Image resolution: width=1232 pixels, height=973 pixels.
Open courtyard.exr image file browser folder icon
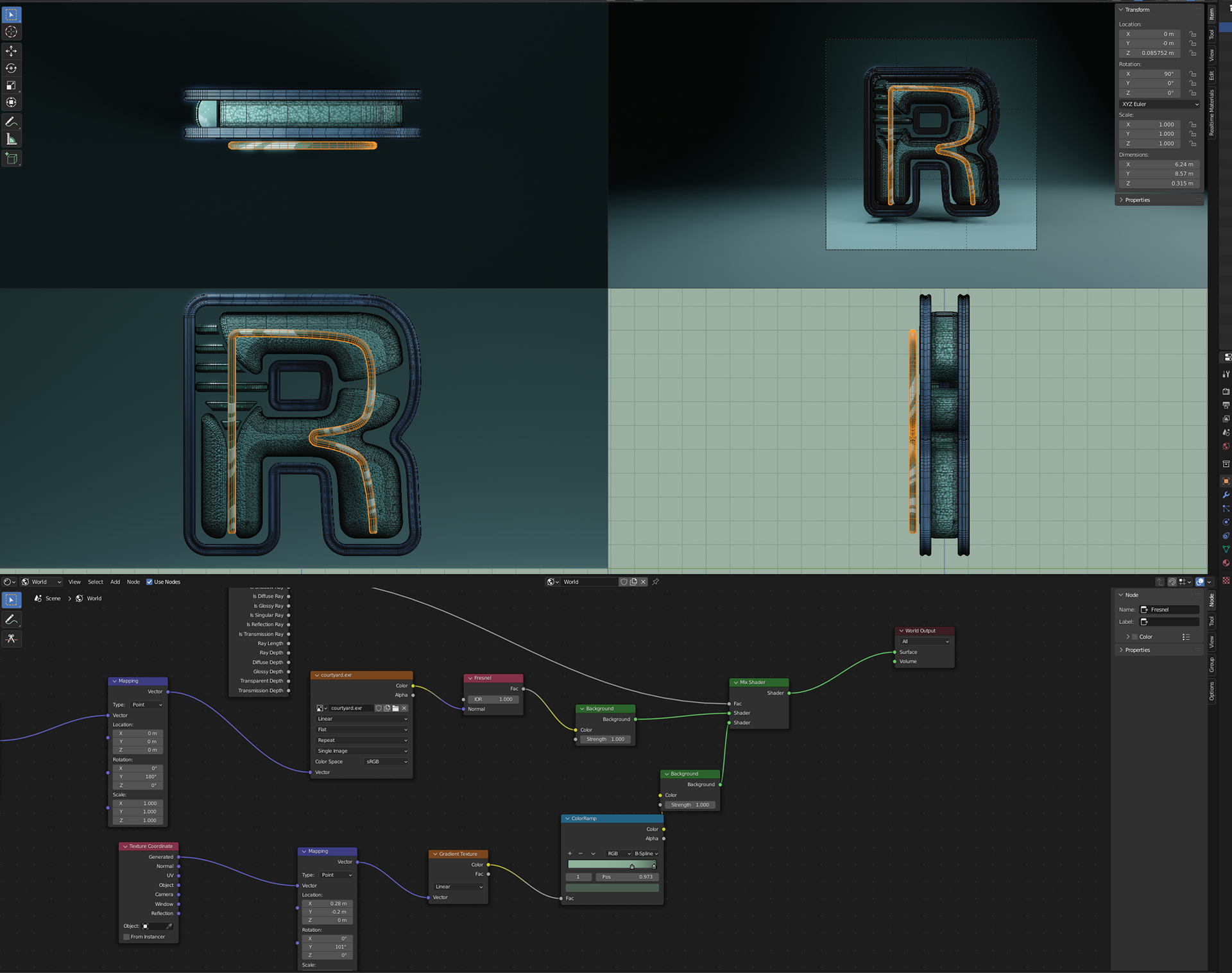pos(396,708)
